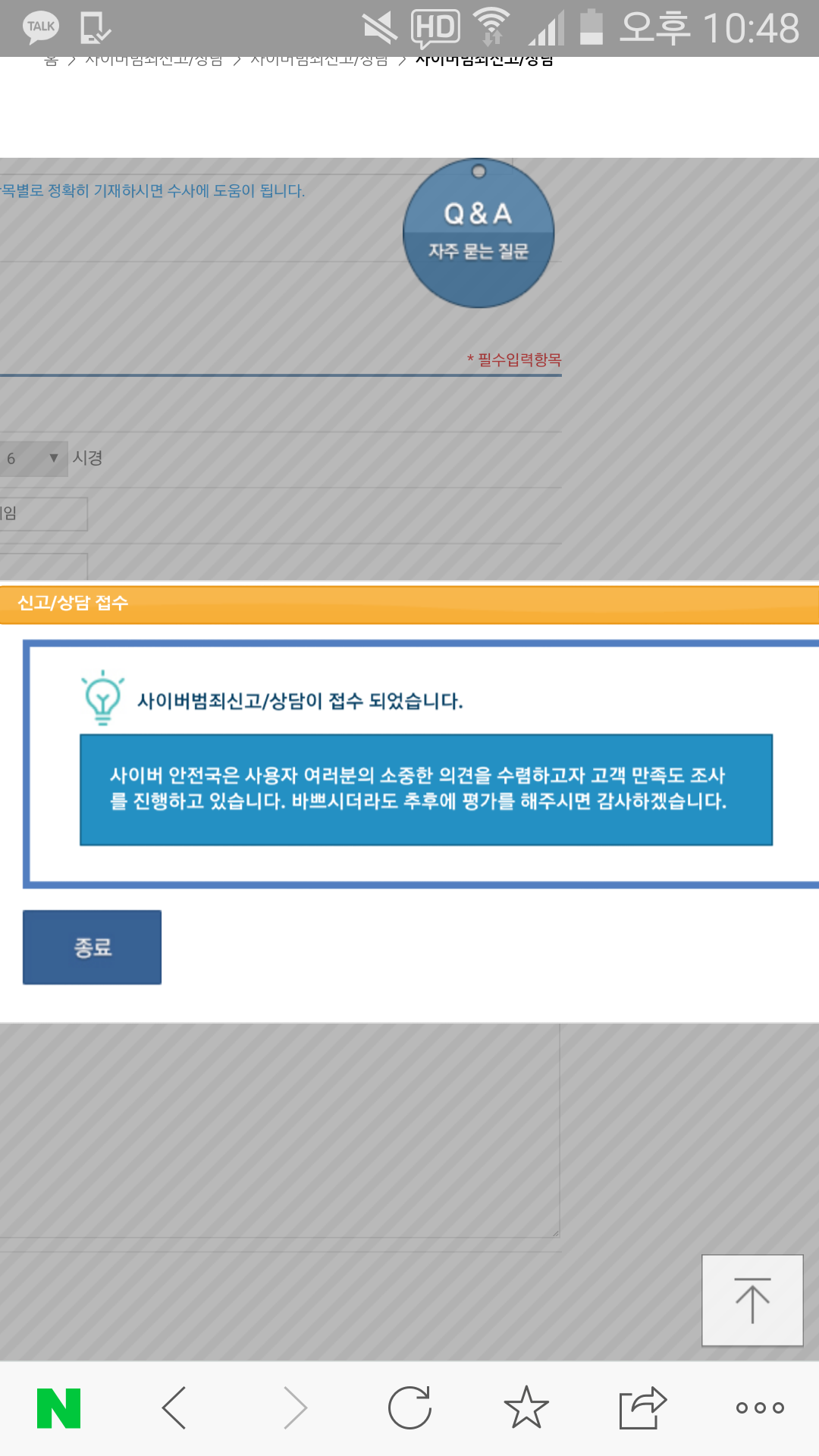Go back with the left arrow
819x1456 pixels.
point(174,1408)
